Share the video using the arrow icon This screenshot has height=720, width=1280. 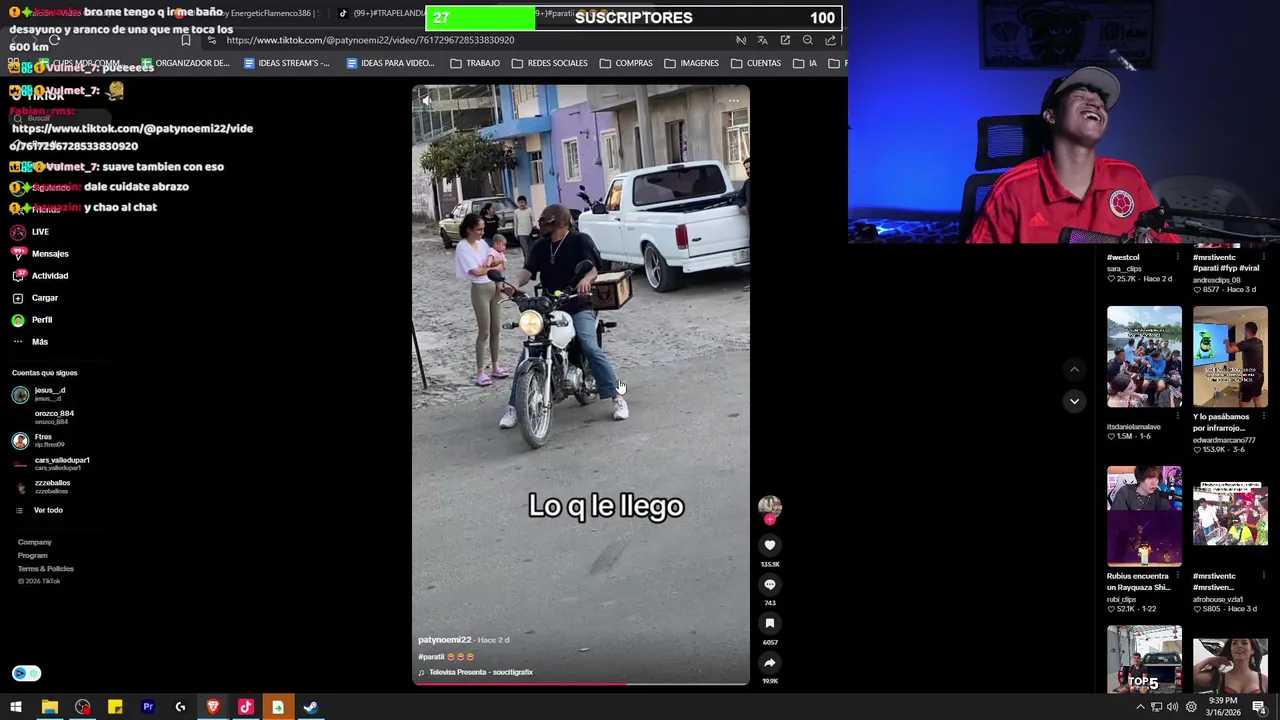click(x=770, y=662)
